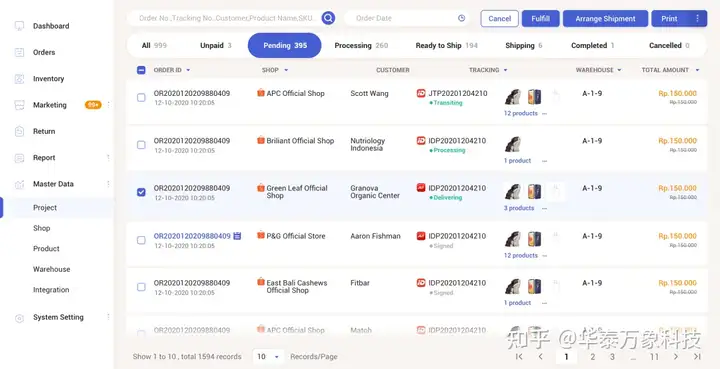Click the Report sidebar icon

click(x=19, y=158)
